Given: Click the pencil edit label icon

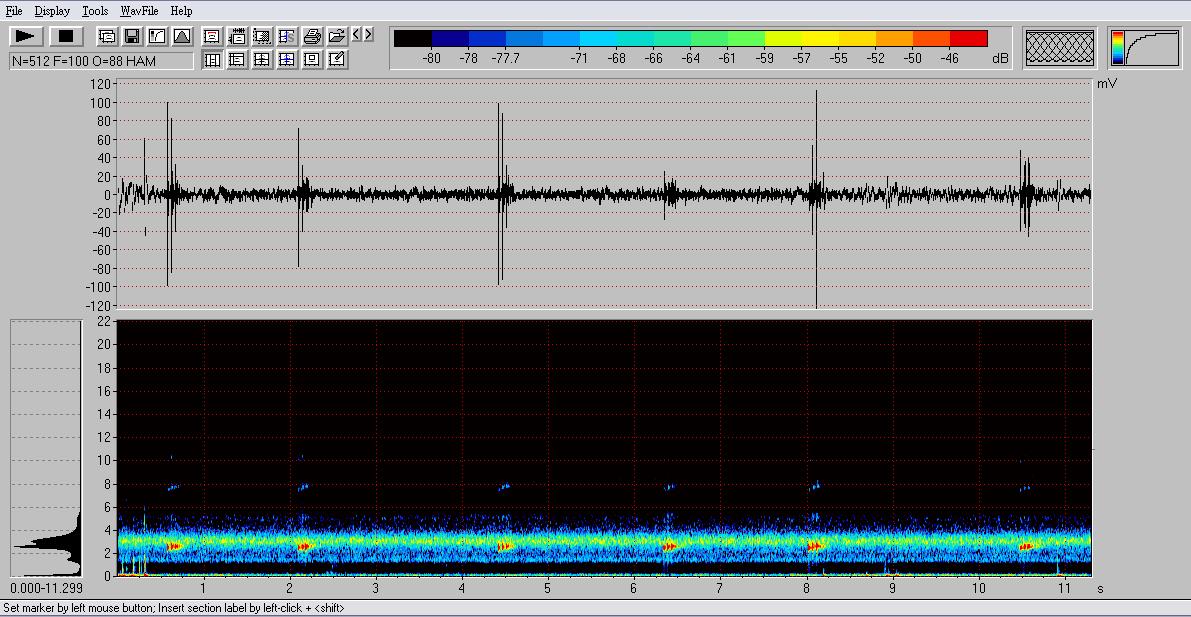Looking at the screenshot, I should pos(337,60).
